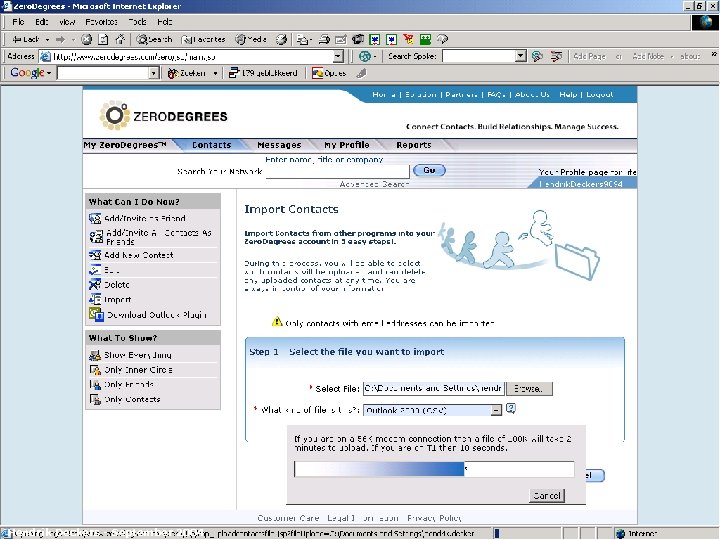
Task: Click the Search Your Network input field
Action: coord(338,171)
